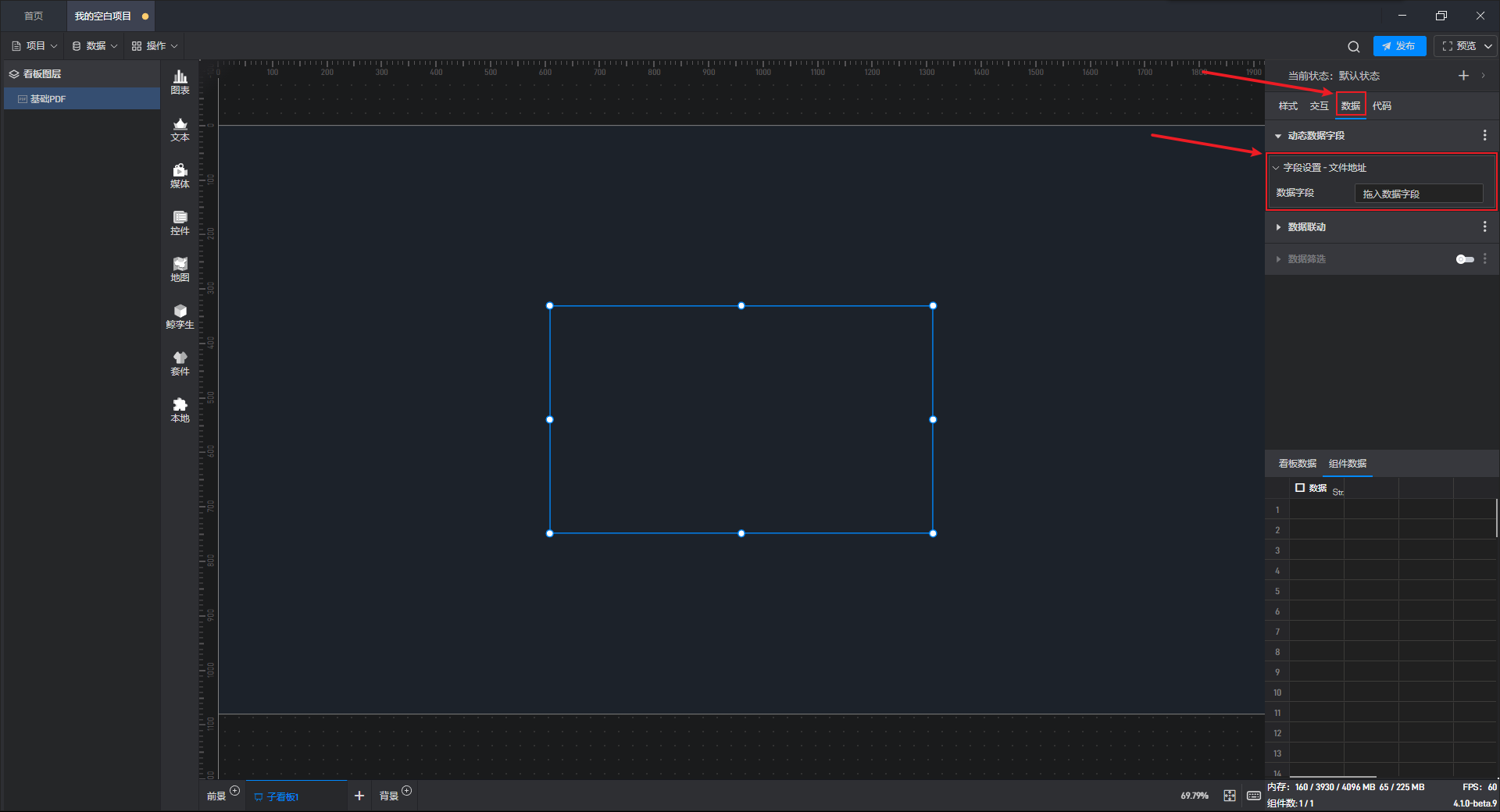
Task: Open the 操作 dropdown menu
Action: tap(155, 46)
